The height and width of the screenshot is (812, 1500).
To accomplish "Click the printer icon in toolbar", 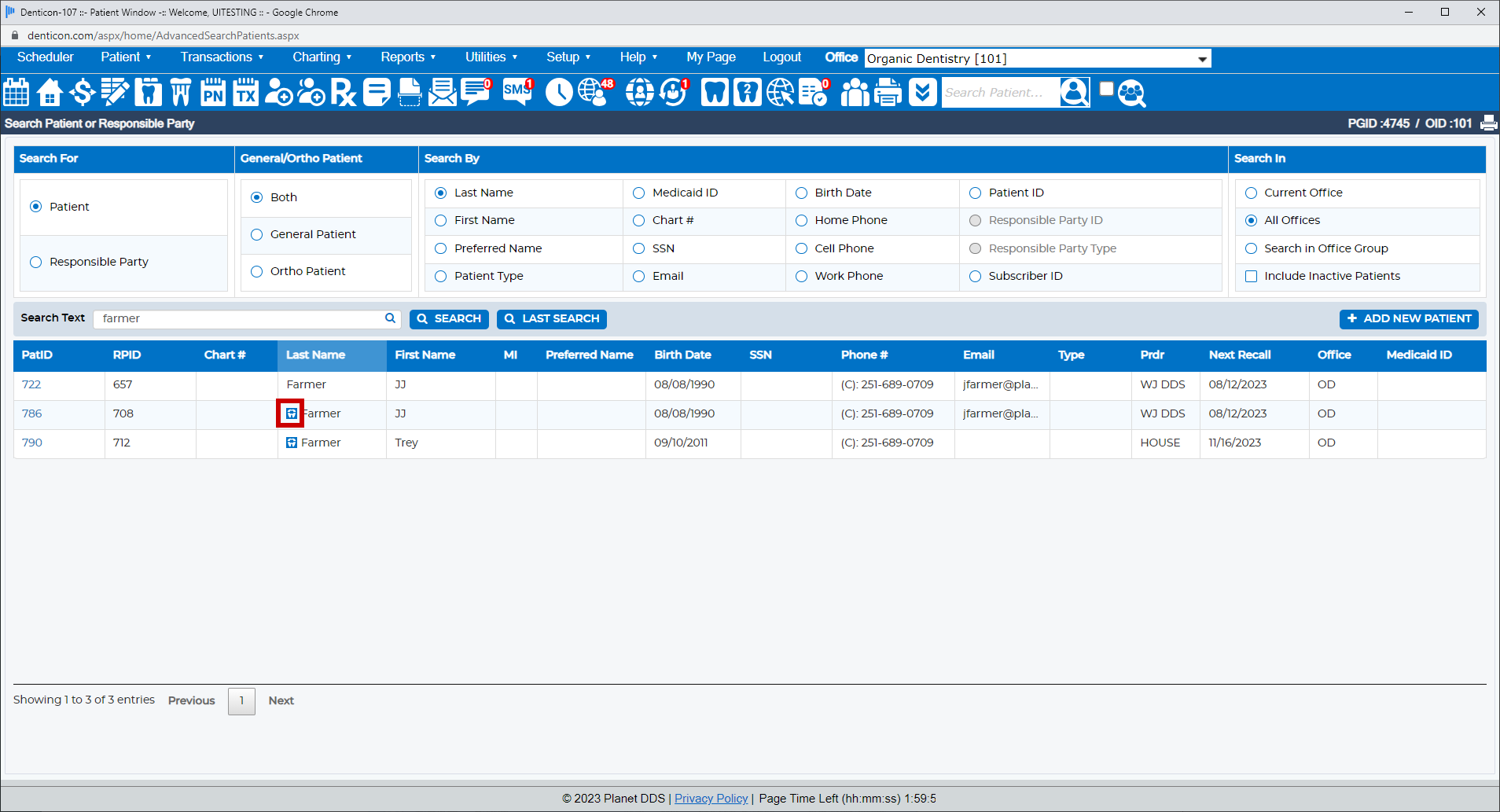I will (888, 93).
